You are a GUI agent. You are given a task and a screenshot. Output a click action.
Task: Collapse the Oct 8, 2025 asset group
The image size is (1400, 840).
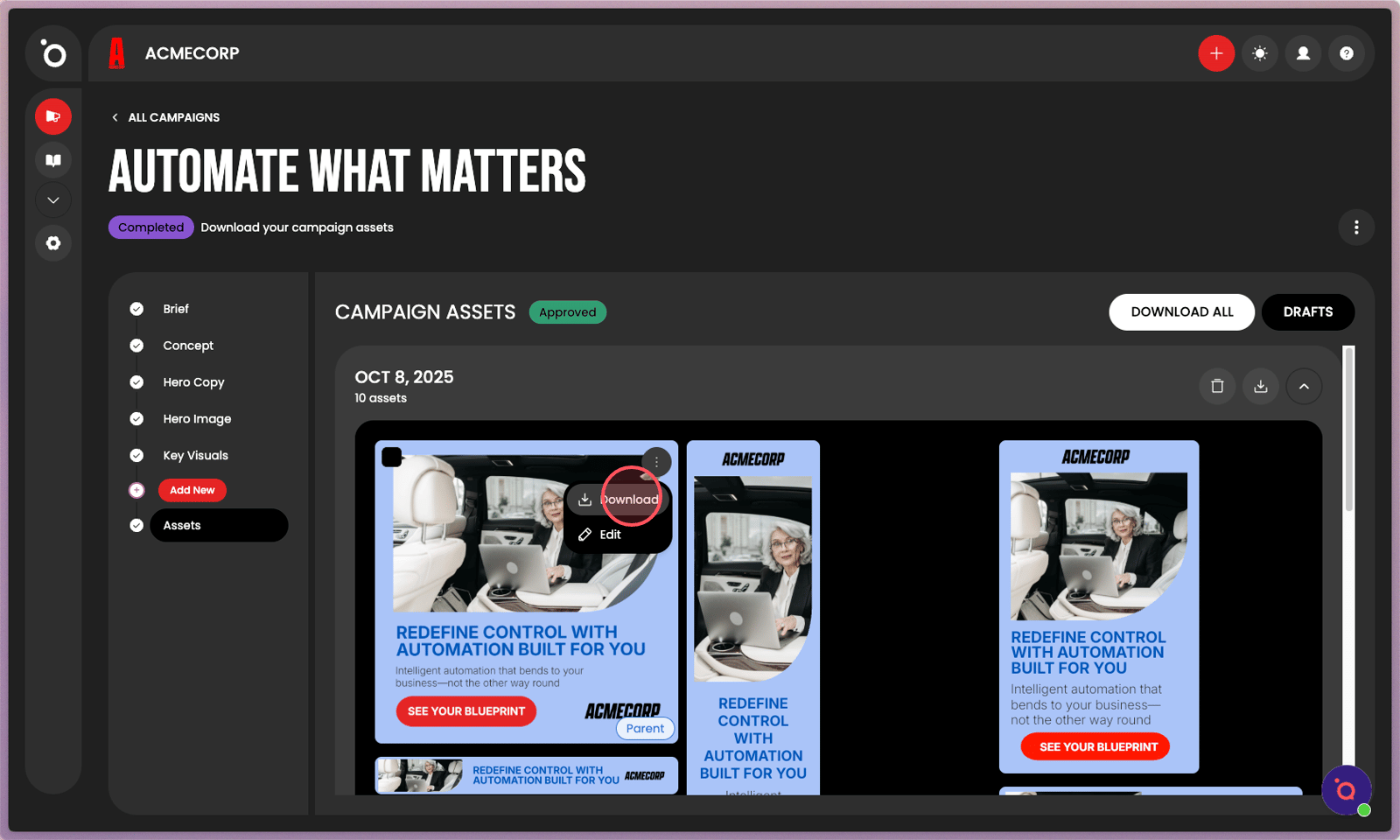pyautogui.click(x=1304, y=386)
